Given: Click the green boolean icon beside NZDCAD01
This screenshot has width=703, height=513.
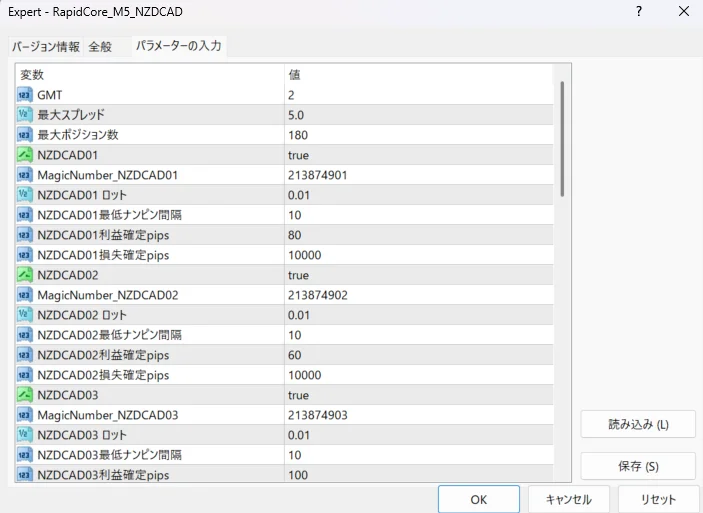Looking at the screenshot, I should [x=25, y=155].
